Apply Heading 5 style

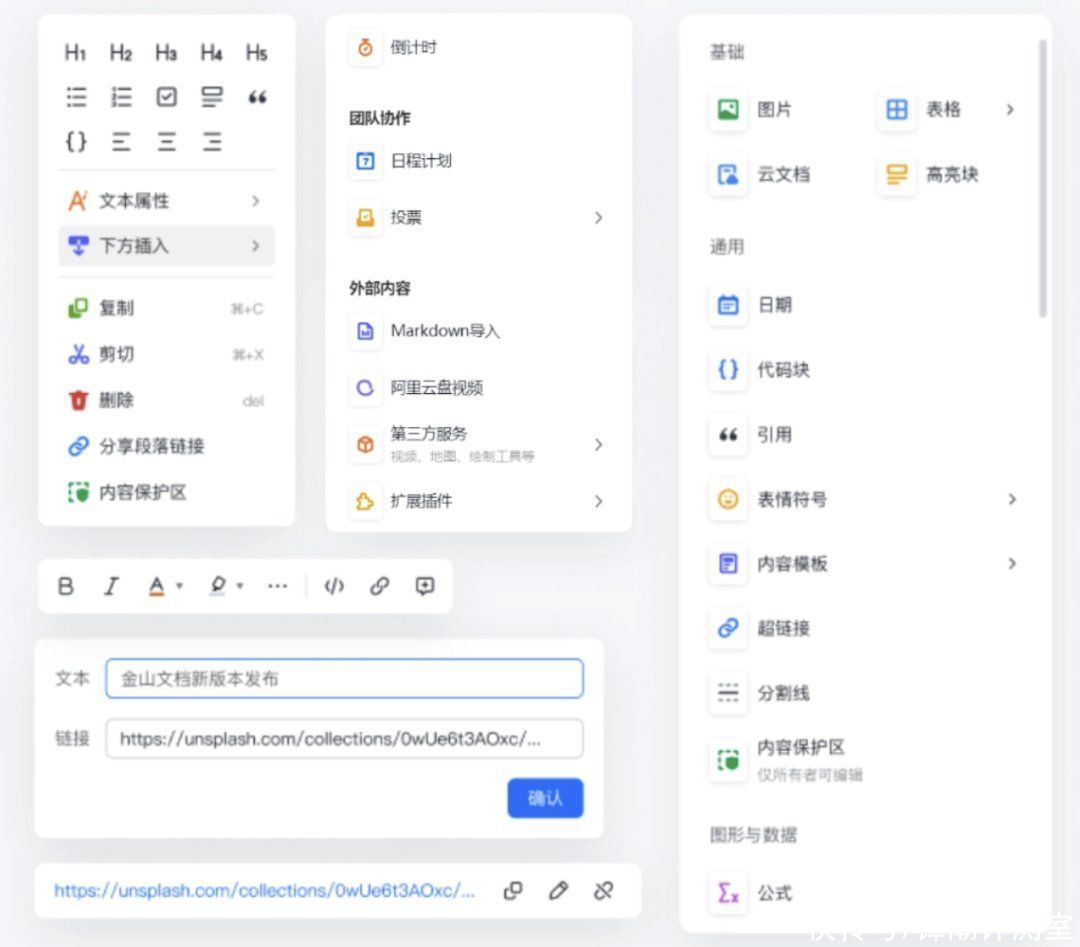[256, 52]
